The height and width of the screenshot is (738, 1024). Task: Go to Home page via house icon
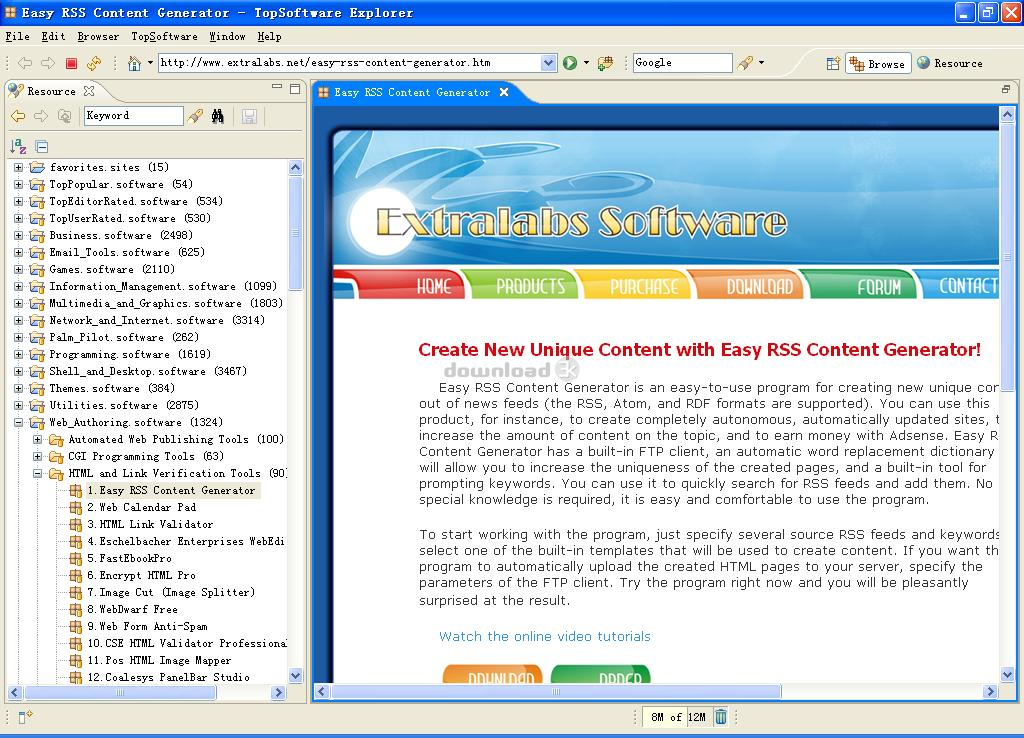(x=135, y=63)
